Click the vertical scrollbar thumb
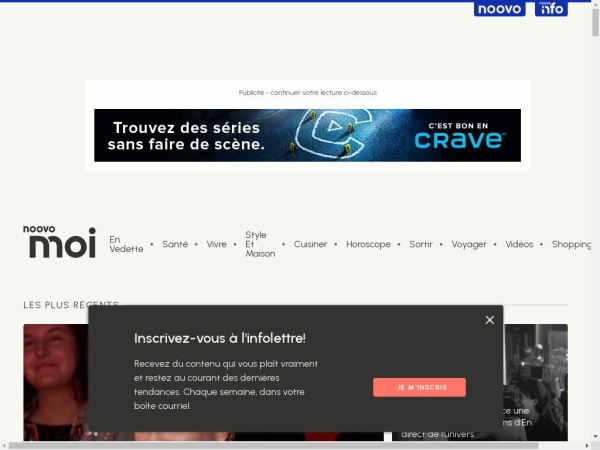Image resolution: width=600 pixels, height=450 pixels. click(x=595, y=22)
